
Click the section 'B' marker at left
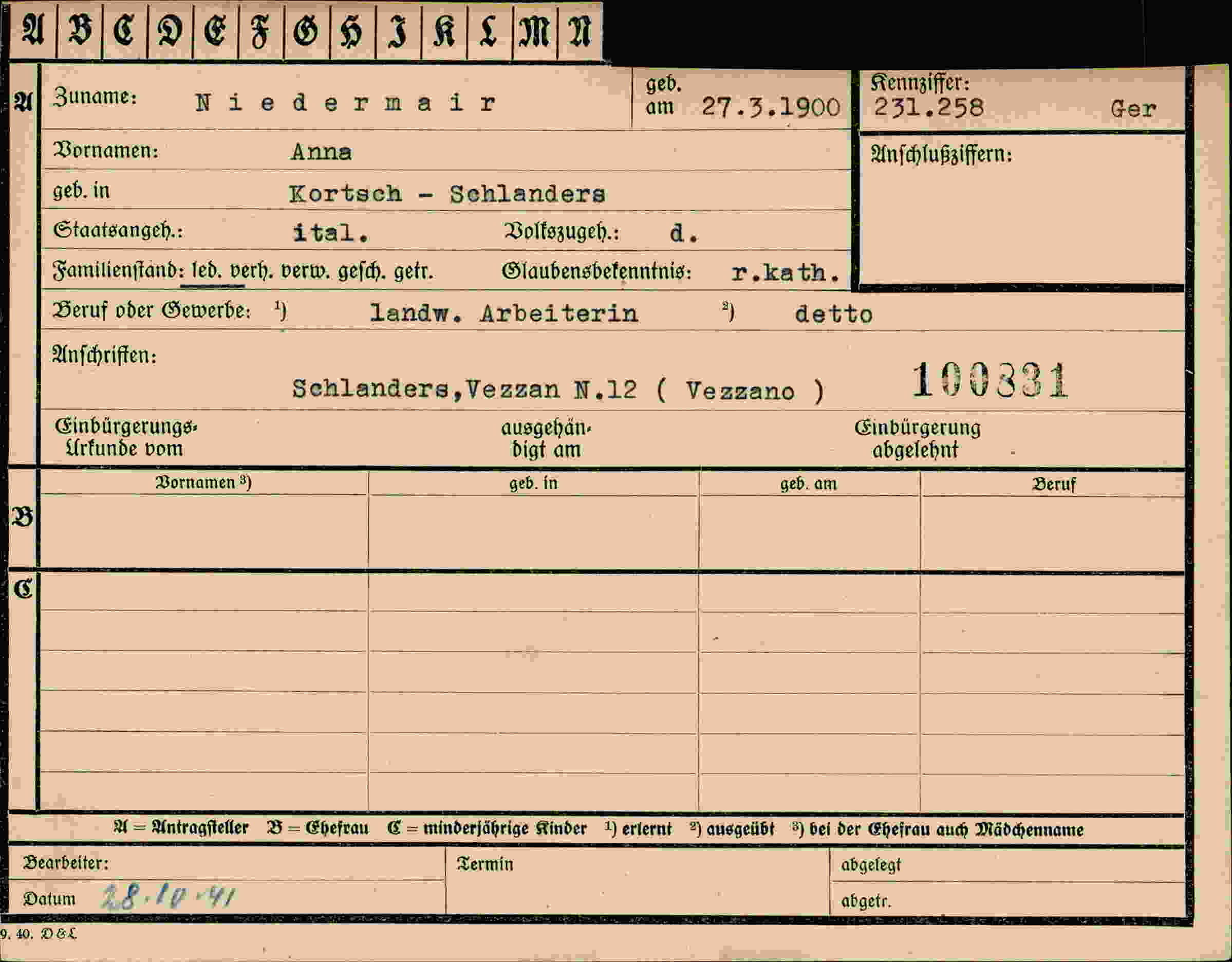(x=23, y=517)
